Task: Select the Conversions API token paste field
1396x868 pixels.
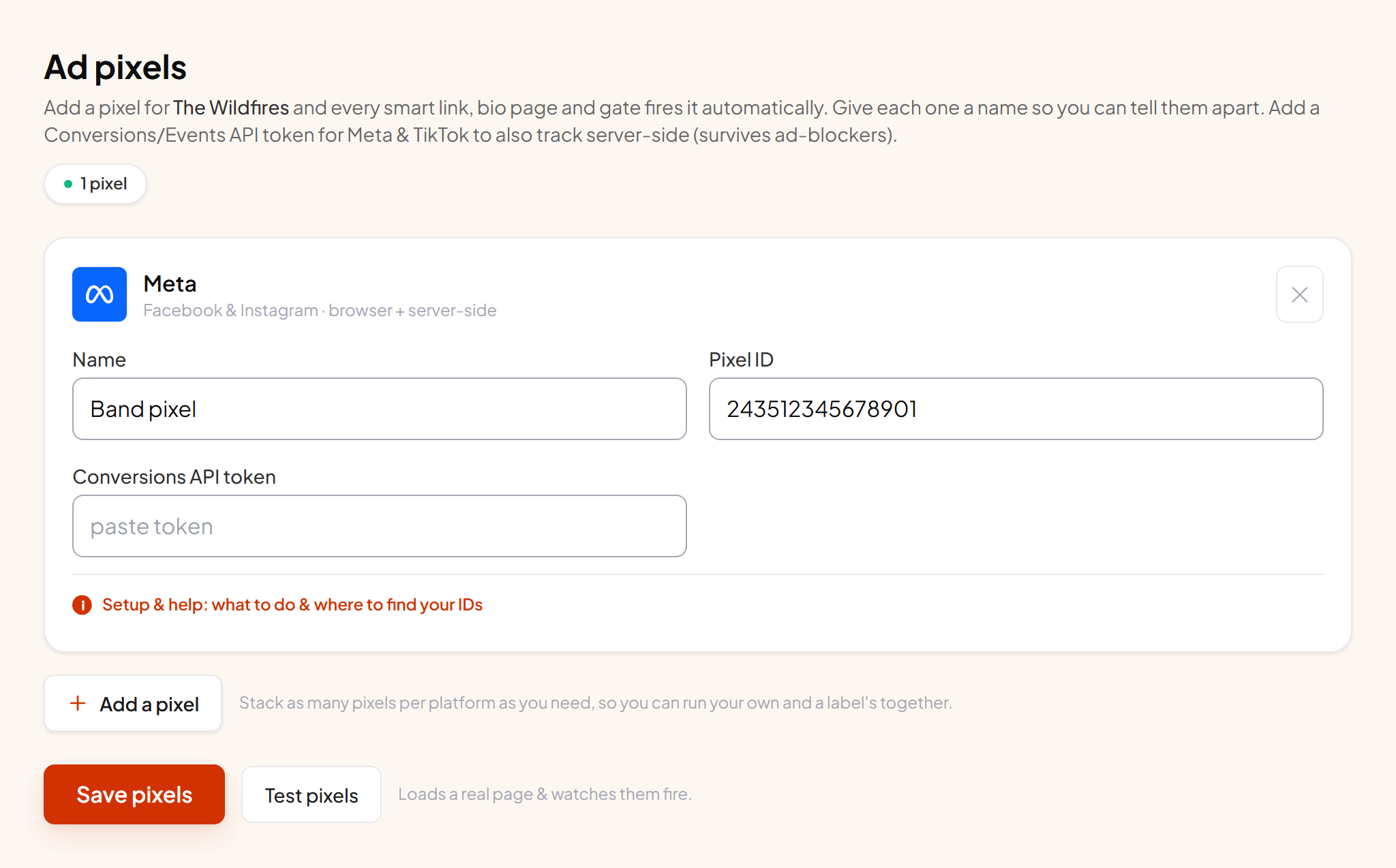Action: (x=380, y=526)
